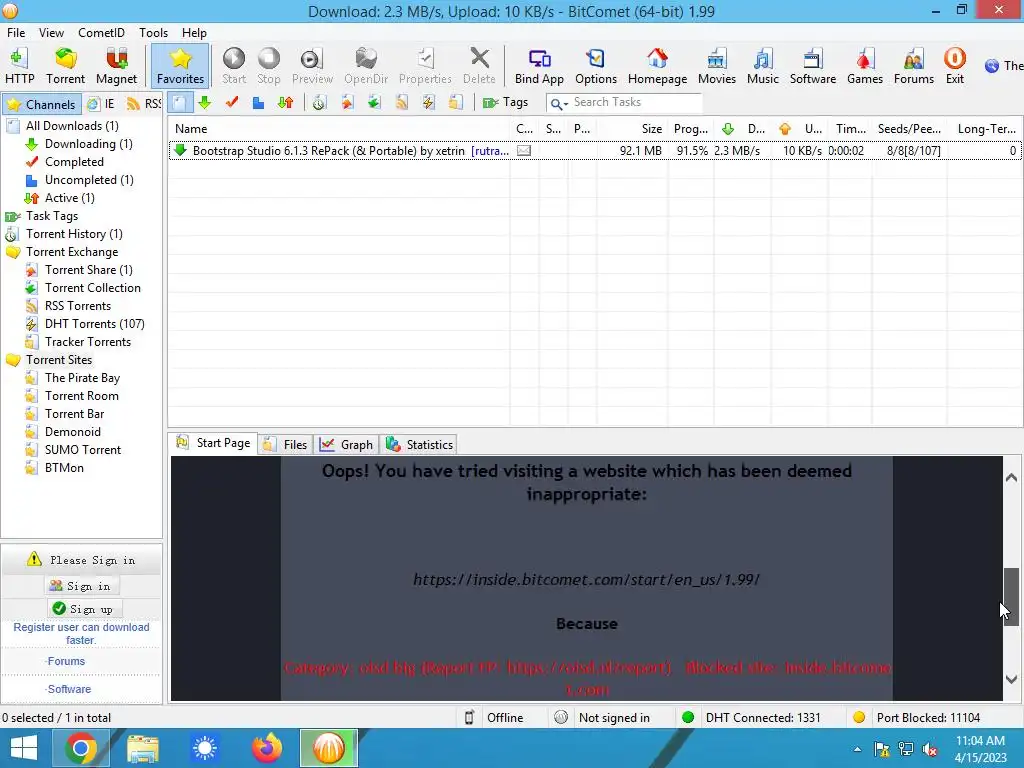The width and height of the screenshot is (1024, 768).
Task: Sort tasks by Size column
Action: click(633, 129)
